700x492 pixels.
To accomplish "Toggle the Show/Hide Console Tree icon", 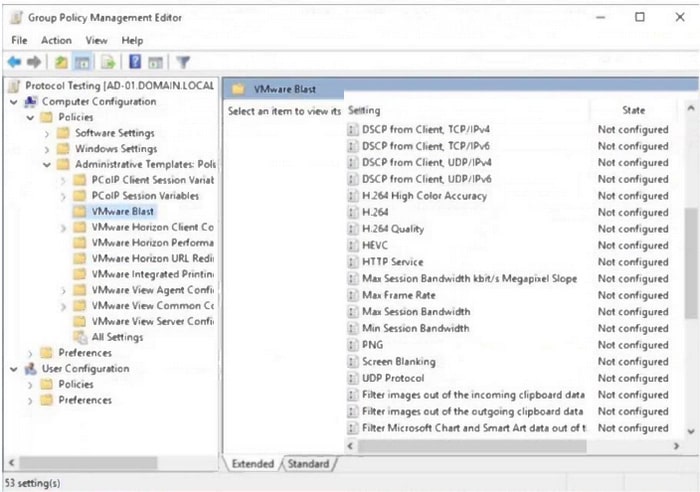I will coord(84,62).
